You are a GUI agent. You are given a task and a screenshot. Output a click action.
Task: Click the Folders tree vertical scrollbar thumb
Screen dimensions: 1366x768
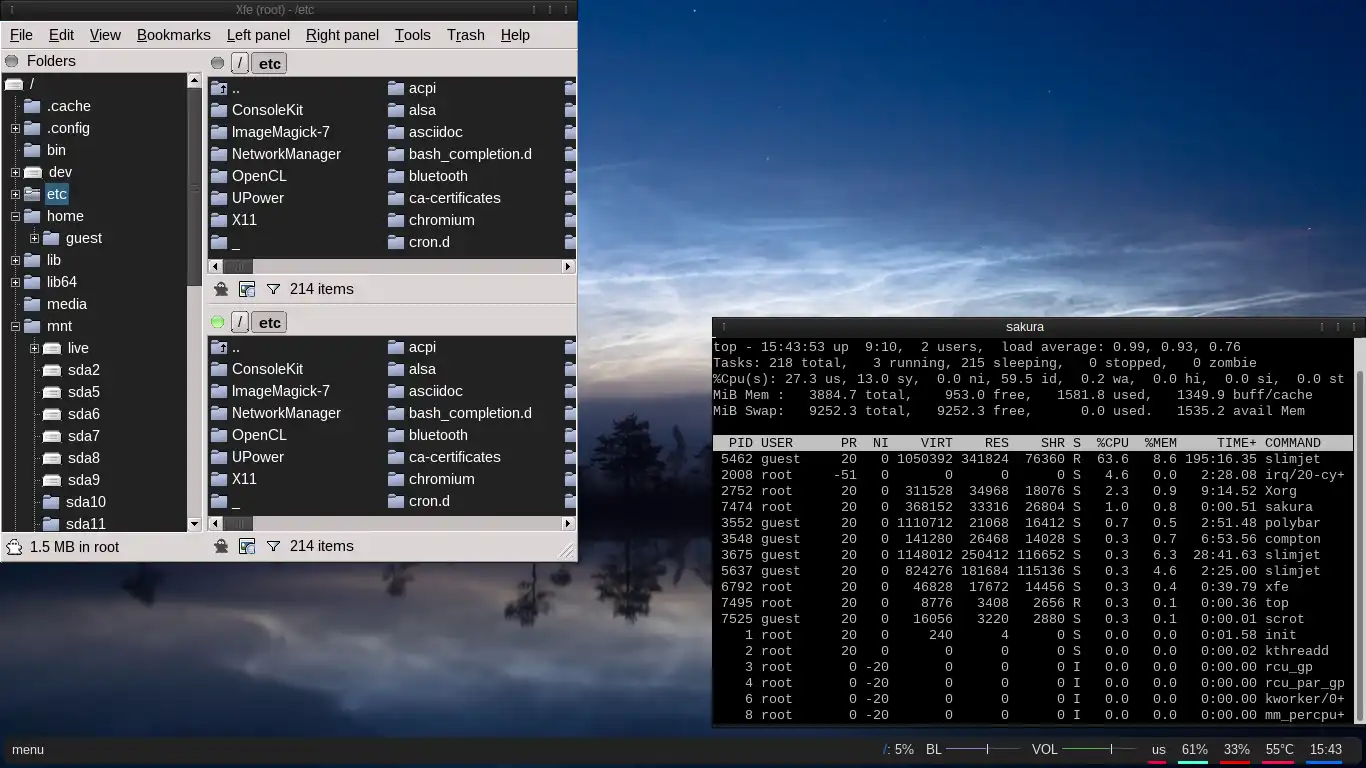[194, 188]
